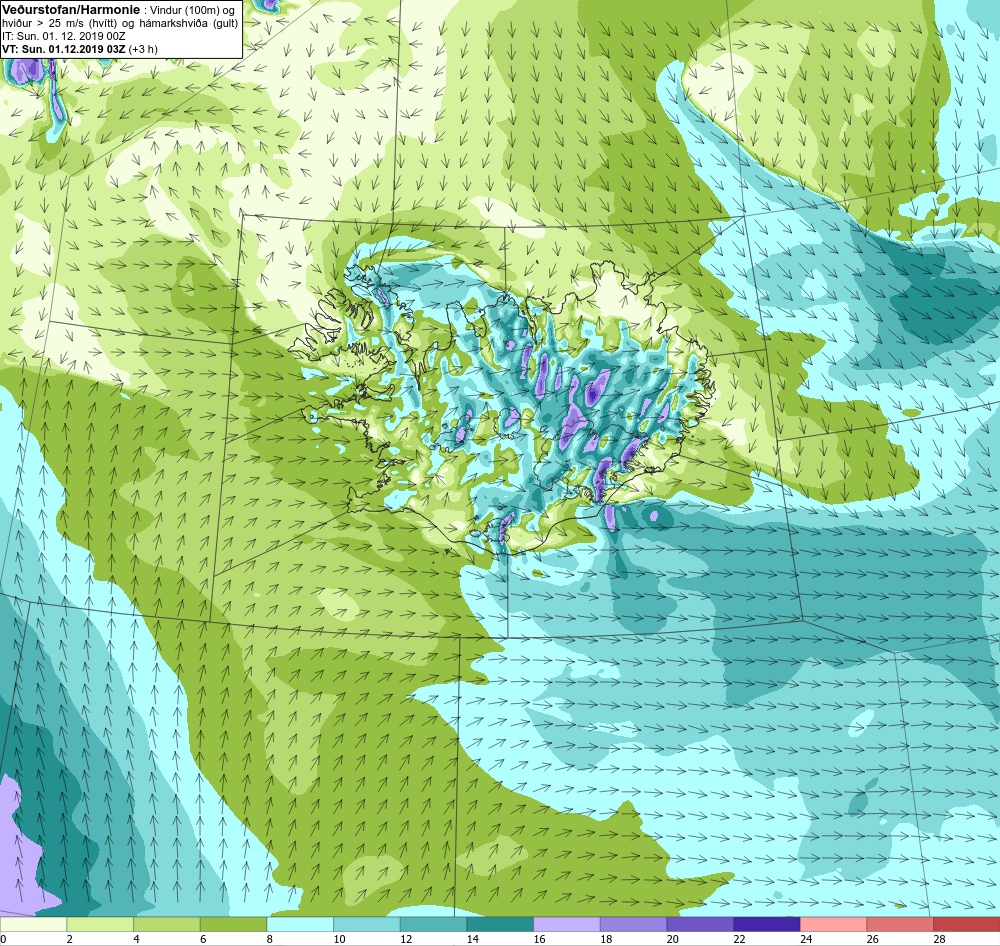1000x946 pixels.
Task: Click the legend scale label '2'
Action: [x=69, y=939]
